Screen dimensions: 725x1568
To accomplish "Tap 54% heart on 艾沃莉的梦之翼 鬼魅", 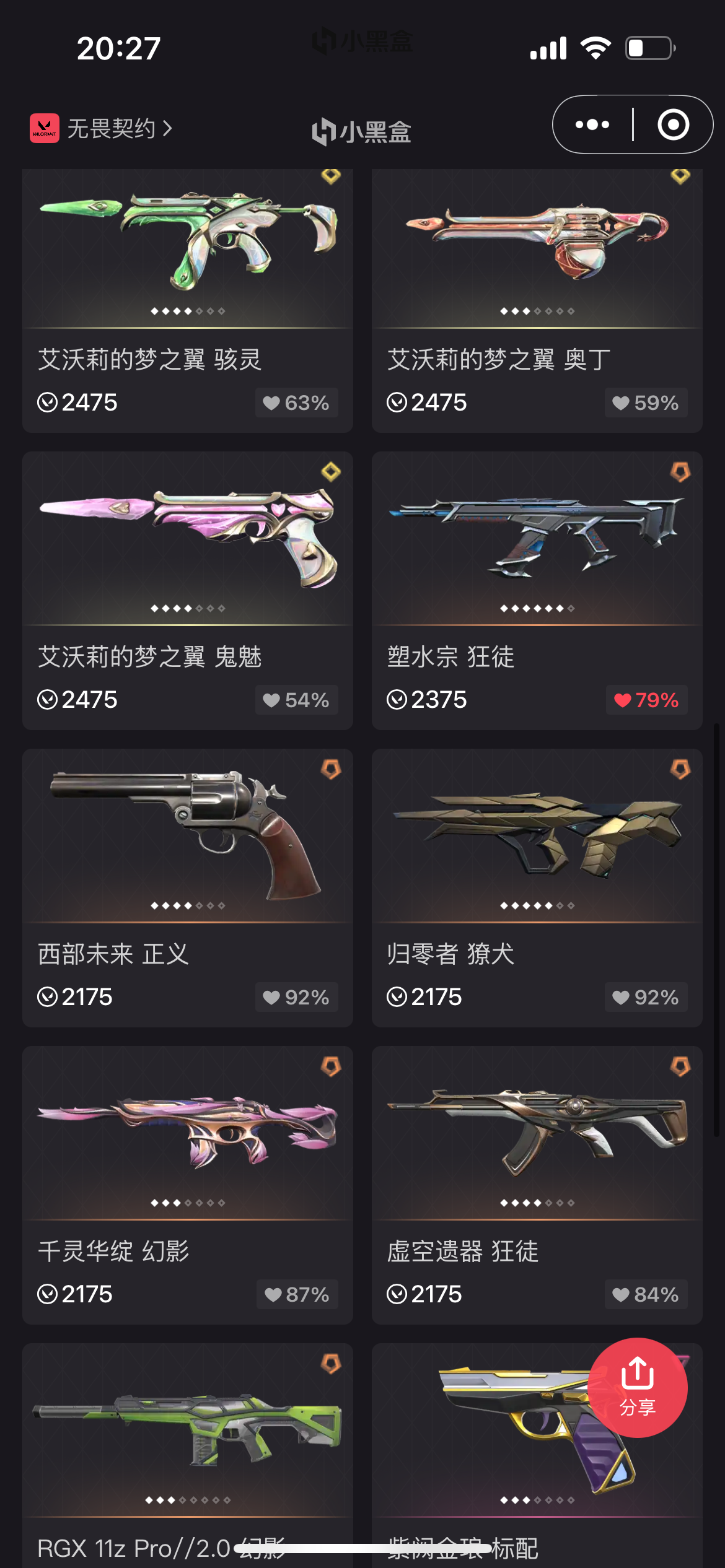I will pos(296,700).
